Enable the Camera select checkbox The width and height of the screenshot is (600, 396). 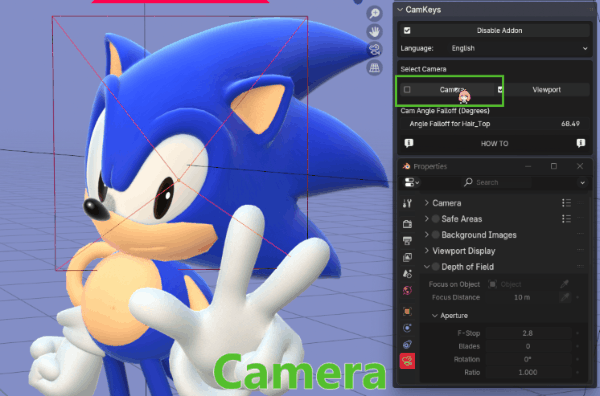pyautogui.click(x=407, y=90)
